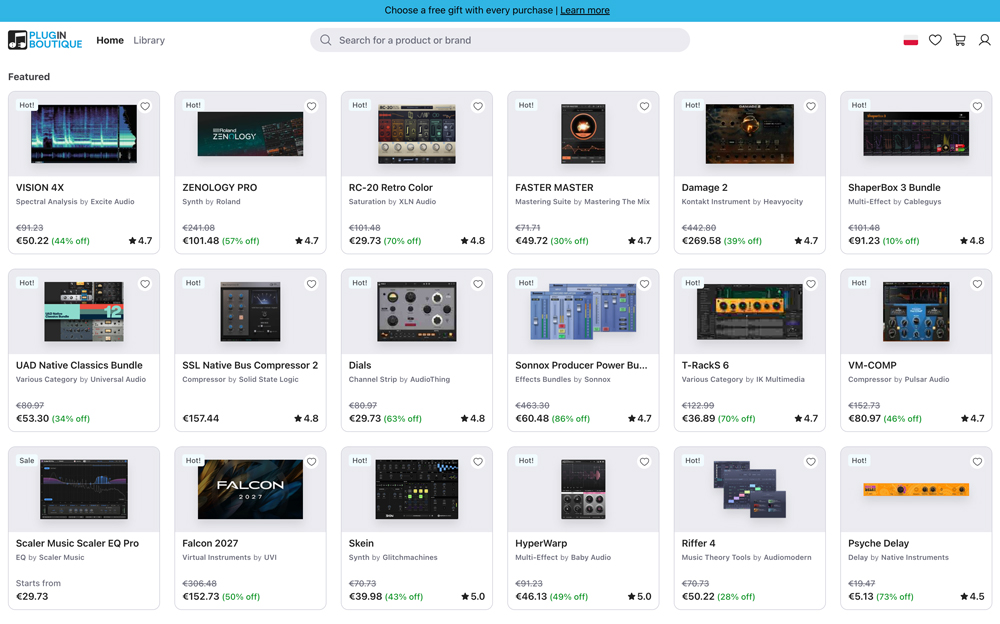Click the Hot! badge on T-RackS 6
Screen dimensions: 1000x624
click(x=693, y=283)
